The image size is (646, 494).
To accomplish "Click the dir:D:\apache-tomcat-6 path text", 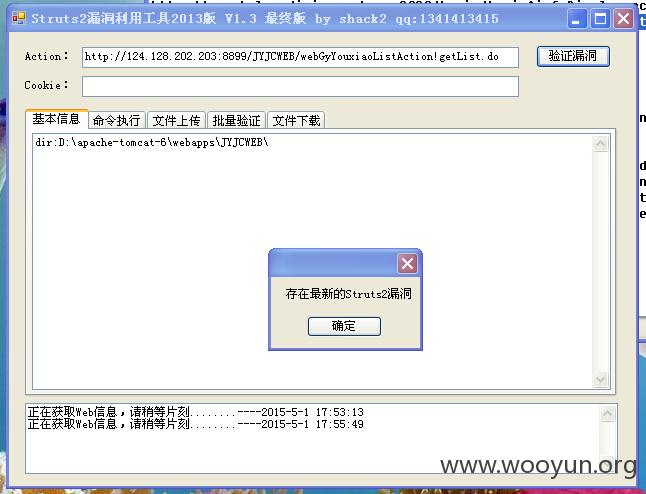I will [x=152, y=143].
